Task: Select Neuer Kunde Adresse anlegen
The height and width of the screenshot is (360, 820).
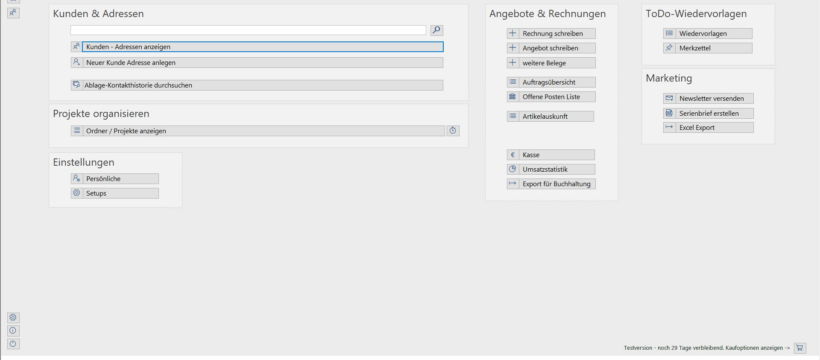Action: point(263,62)
